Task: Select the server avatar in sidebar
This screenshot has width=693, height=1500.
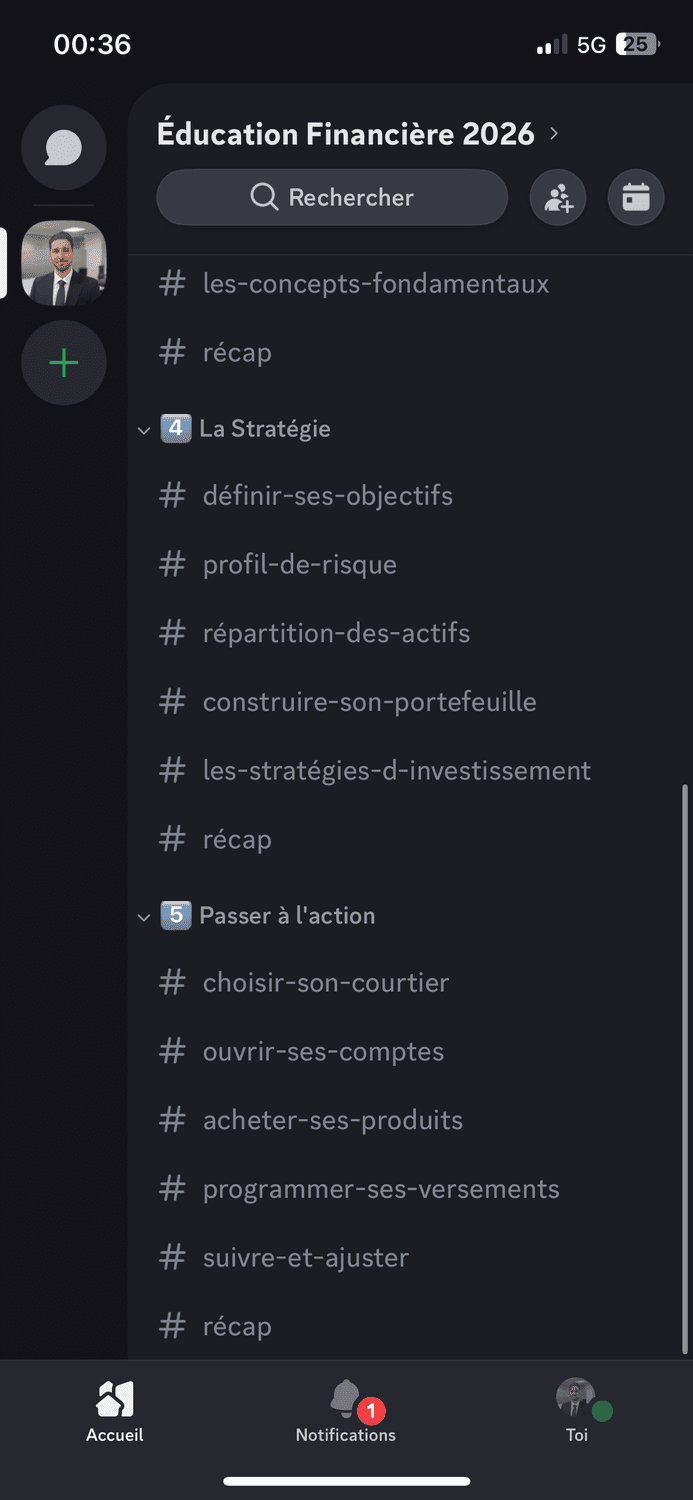Action: tap(64, 263)
